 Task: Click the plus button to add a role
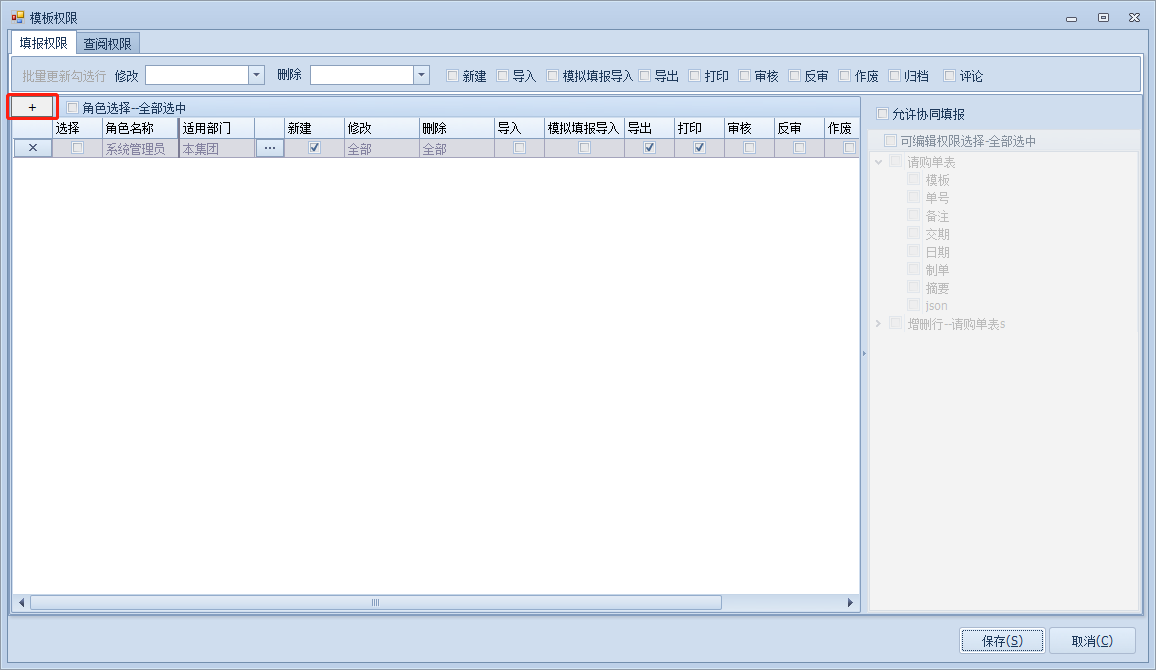(x=32, y=107)
